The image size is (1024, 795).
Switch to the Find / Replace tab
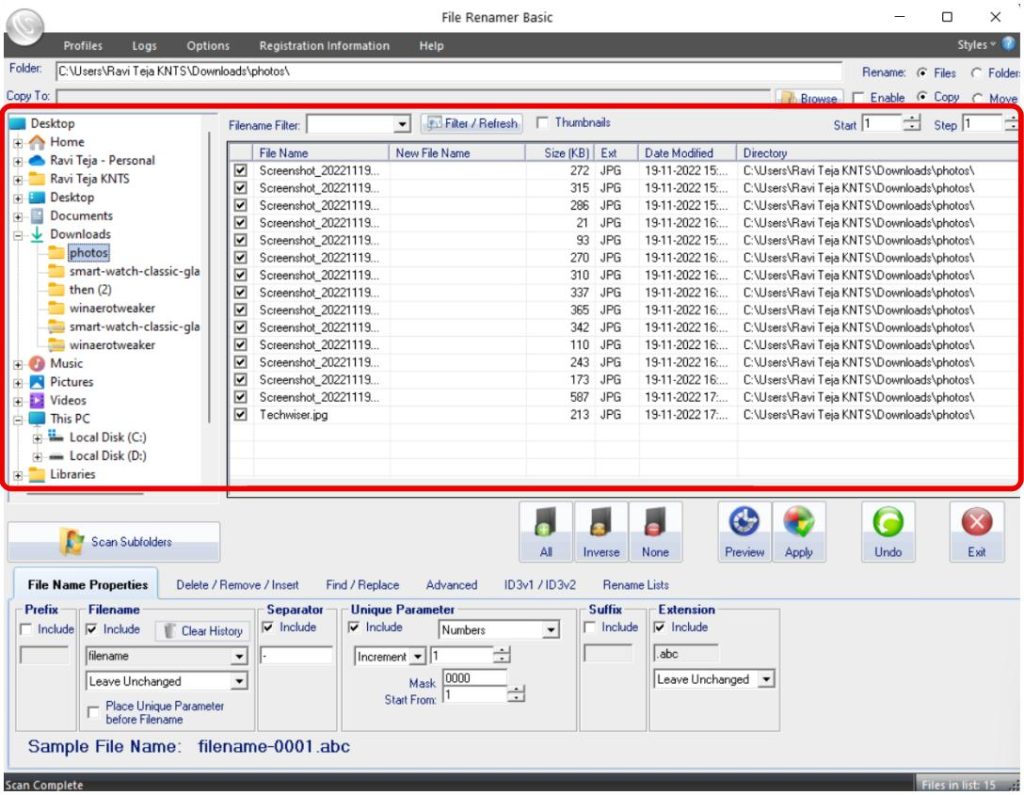coord(362,585)
